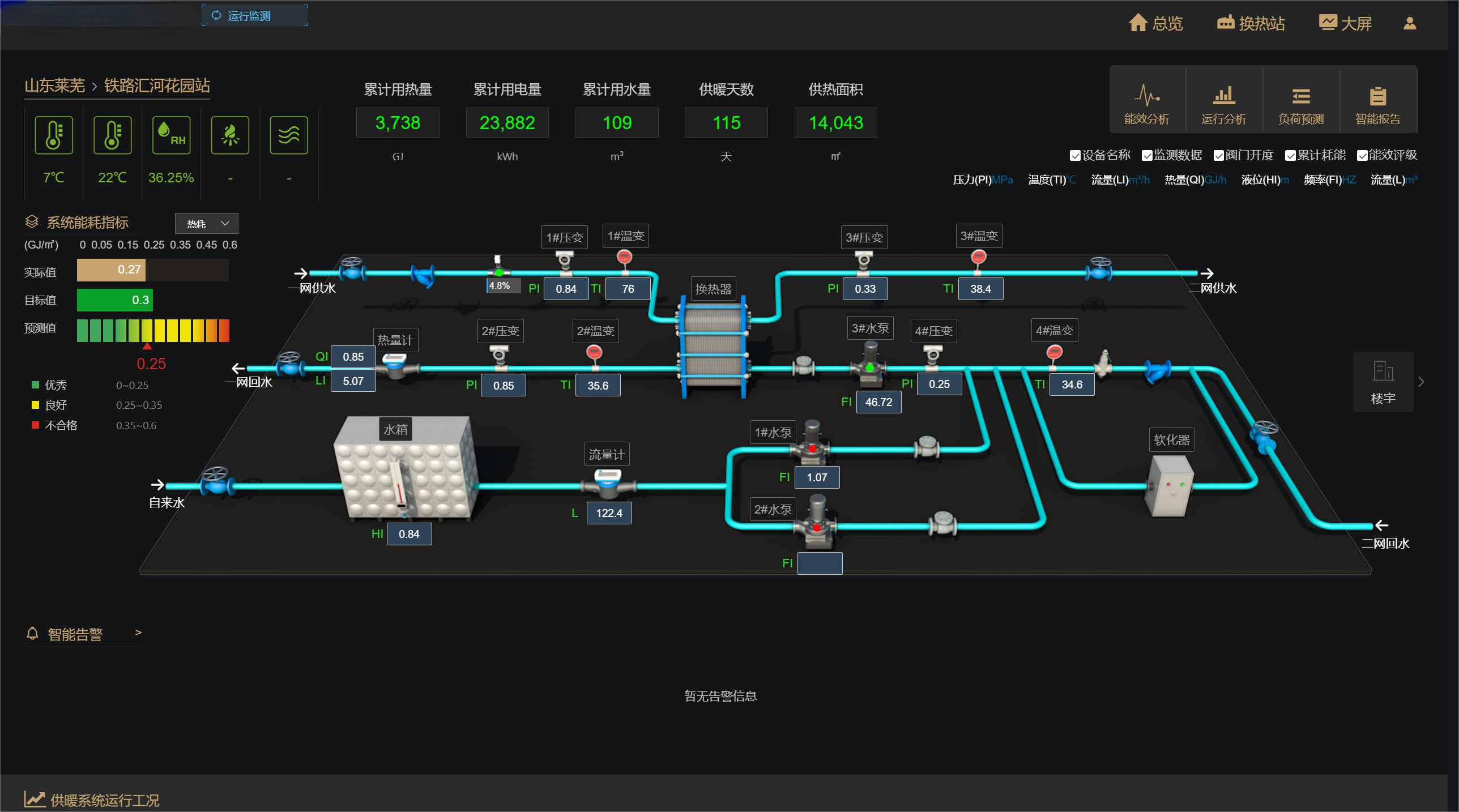Click the 铁路汇河花园站 breadcrumb link

pyautogui.click(x=157, y=86)
